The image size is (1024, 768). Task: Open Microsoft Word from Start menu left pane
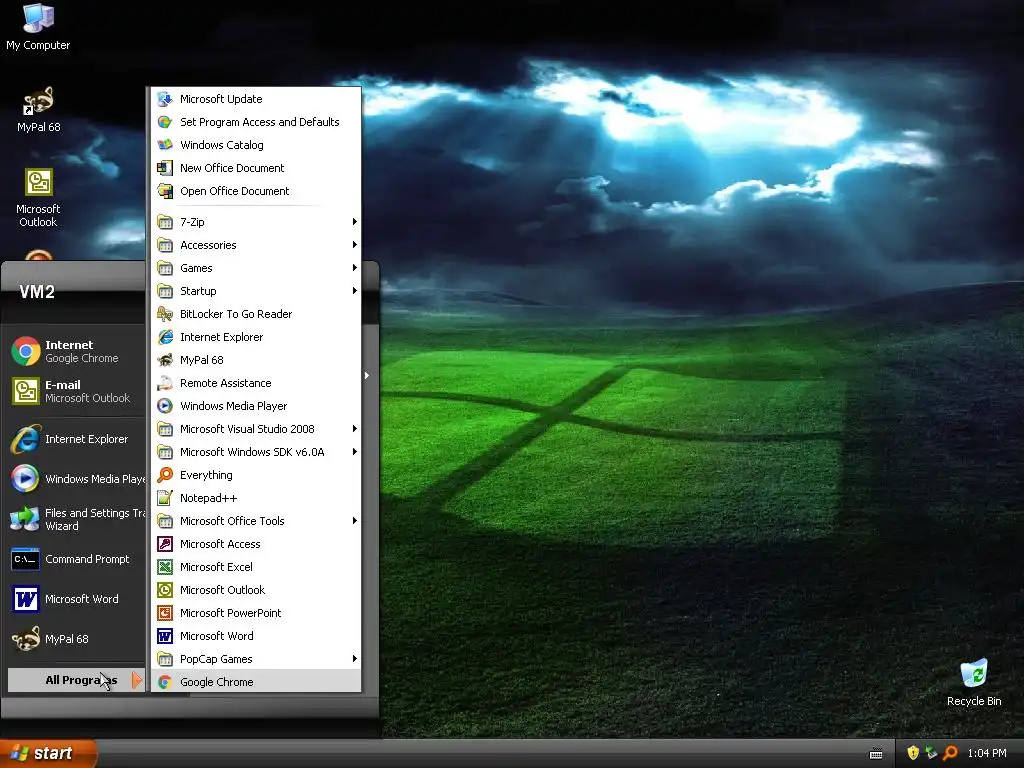pyautogui.click(x=76, y=599)
